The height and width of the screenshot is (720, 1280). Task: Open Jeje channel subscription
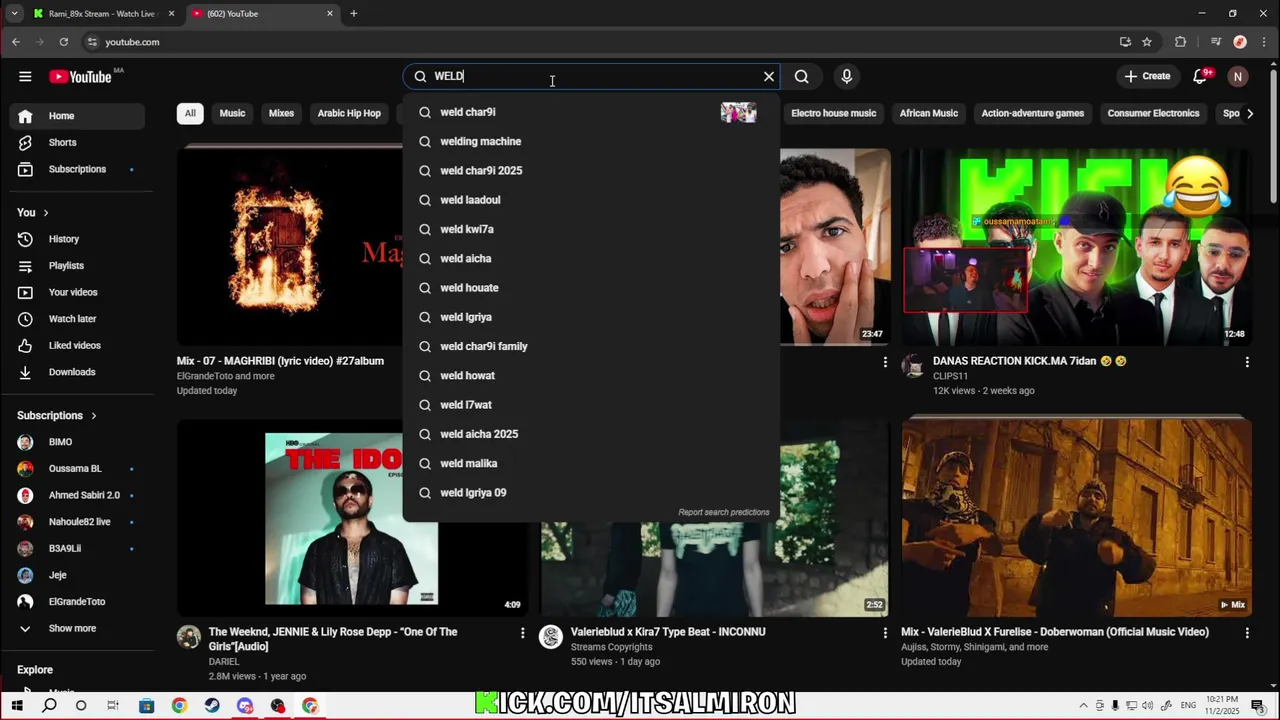click(x=78, y=576)
